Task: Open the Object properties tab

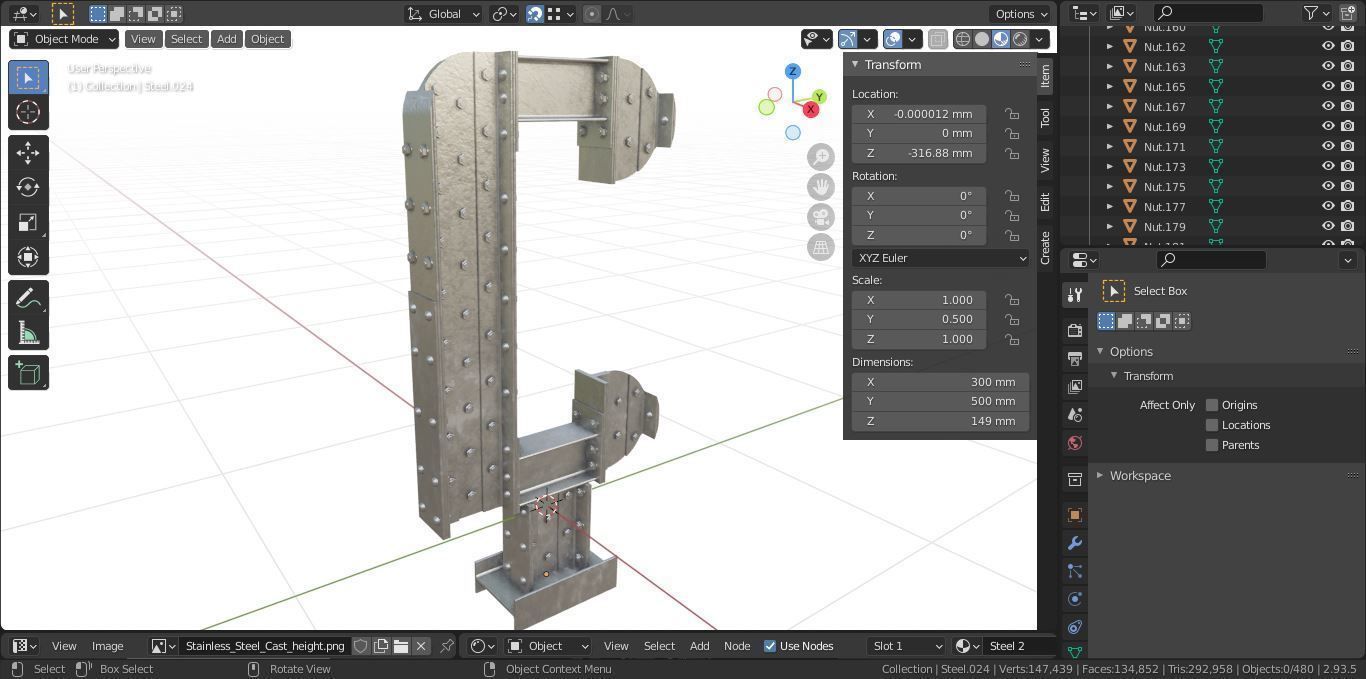Action: coord(1075,515)
